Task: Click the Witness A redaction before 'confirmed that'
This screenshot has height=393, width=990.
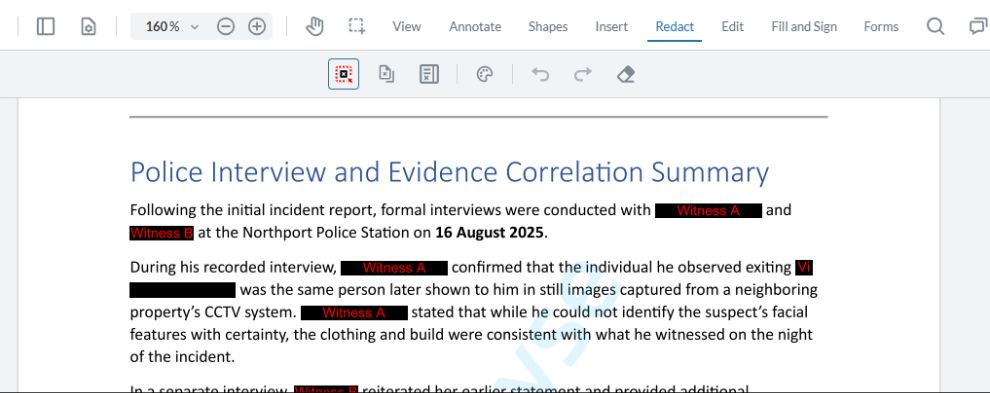Action: pos(395,268)
